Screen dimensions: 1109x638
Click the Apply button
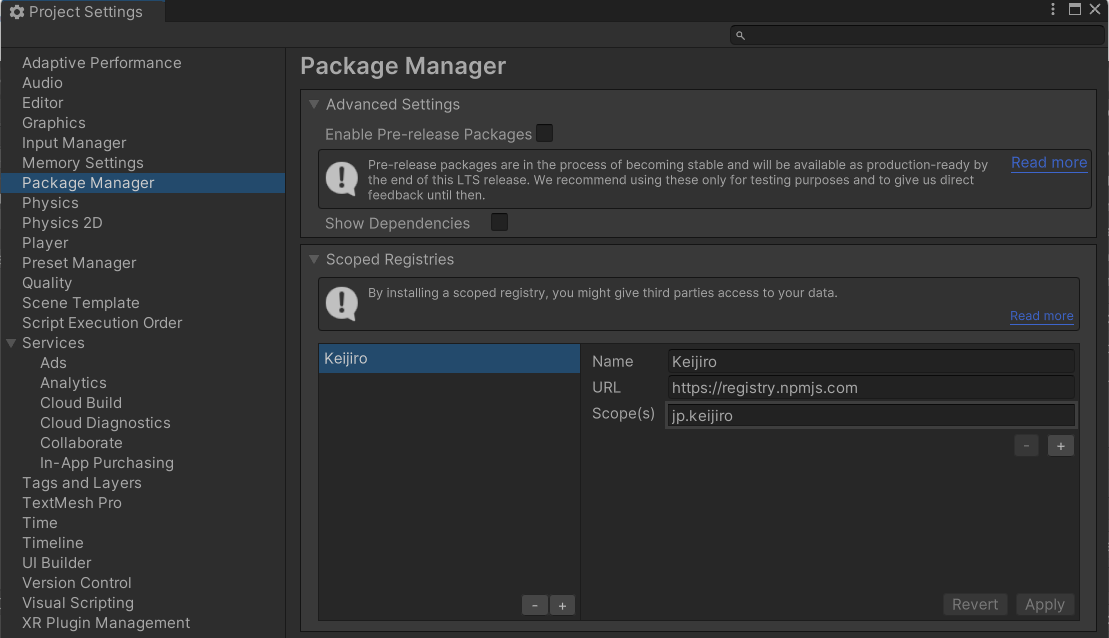click(x=1045, y=604)
